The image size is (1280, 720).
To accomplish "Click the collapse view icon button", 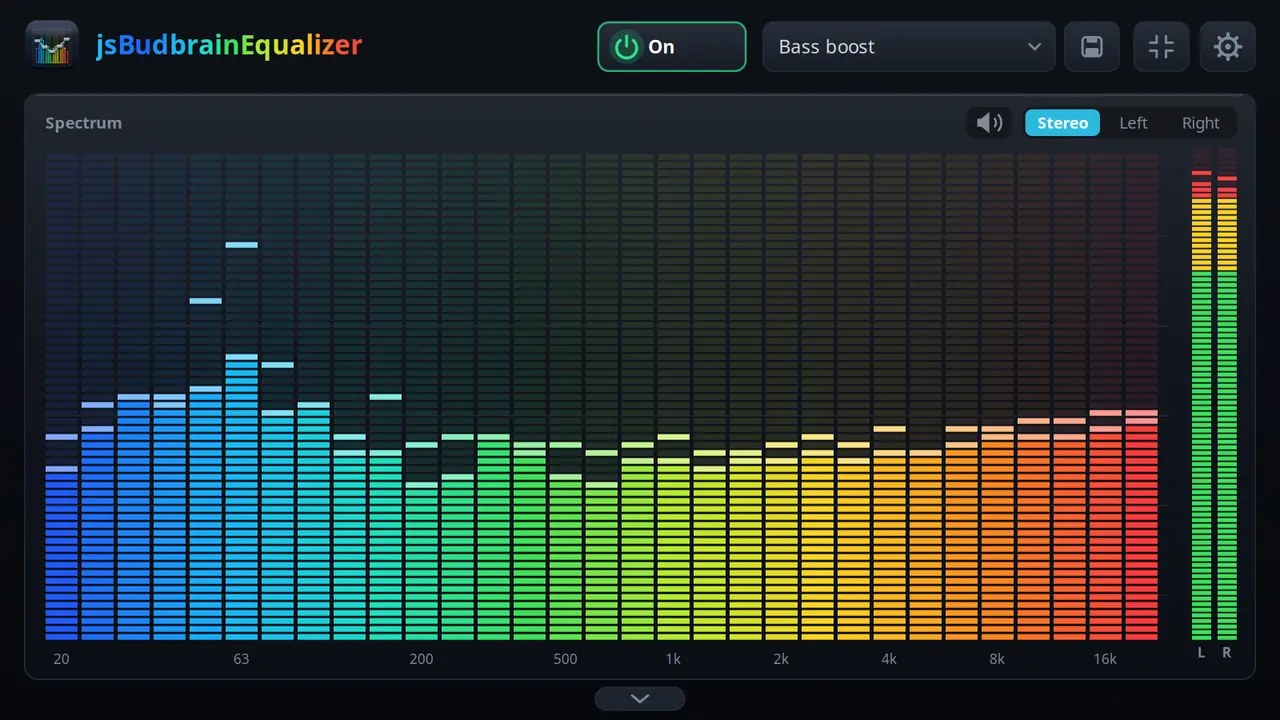I will 1161,46.
